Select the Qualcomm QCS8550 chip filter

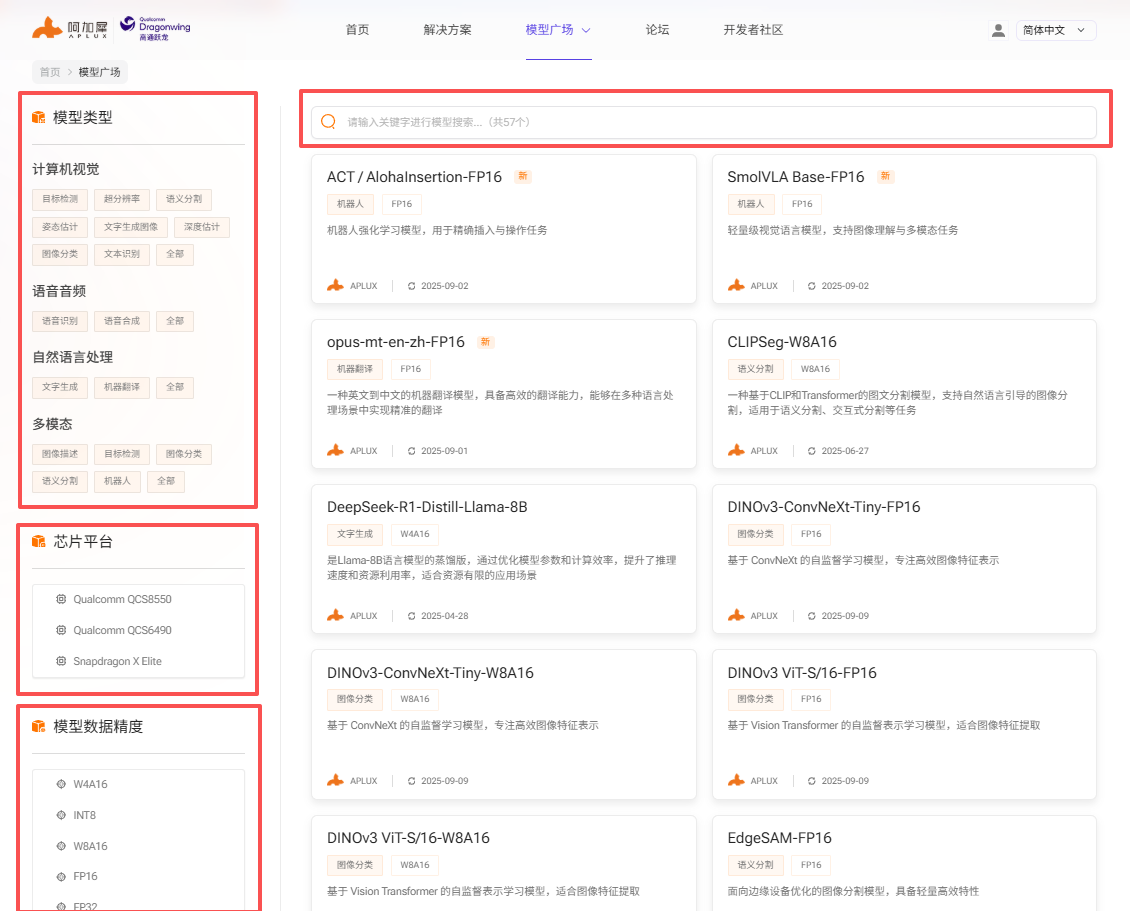(122, 599)
